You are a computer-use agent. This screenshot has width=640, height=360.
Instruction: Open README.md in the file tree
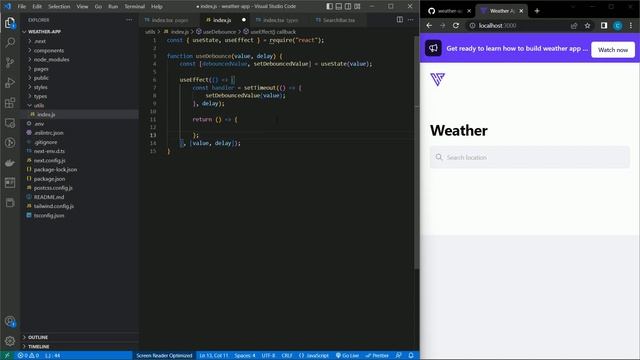(x=49, y=197)
